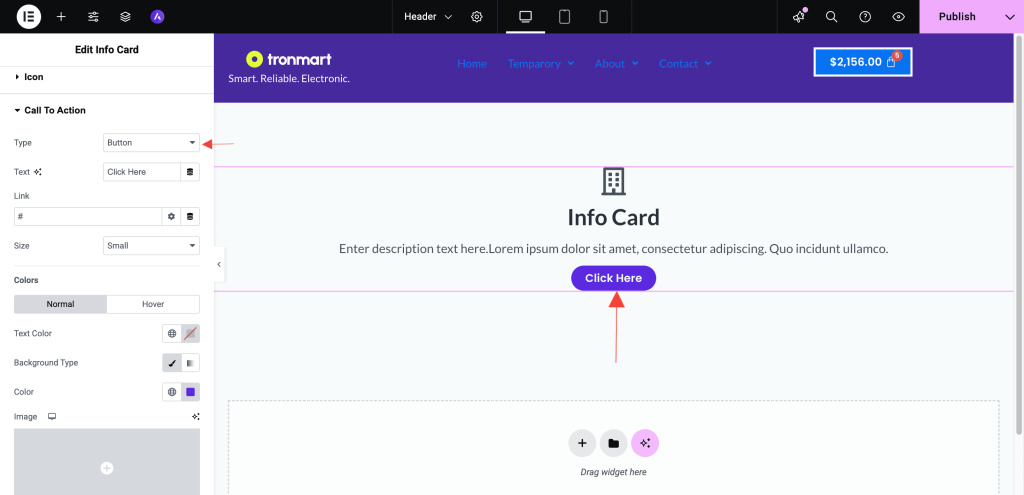Open Site Settings sliders icon
Image resolution: width=1024 pixels, height=495 pixels.
click(x=93, y=17)
